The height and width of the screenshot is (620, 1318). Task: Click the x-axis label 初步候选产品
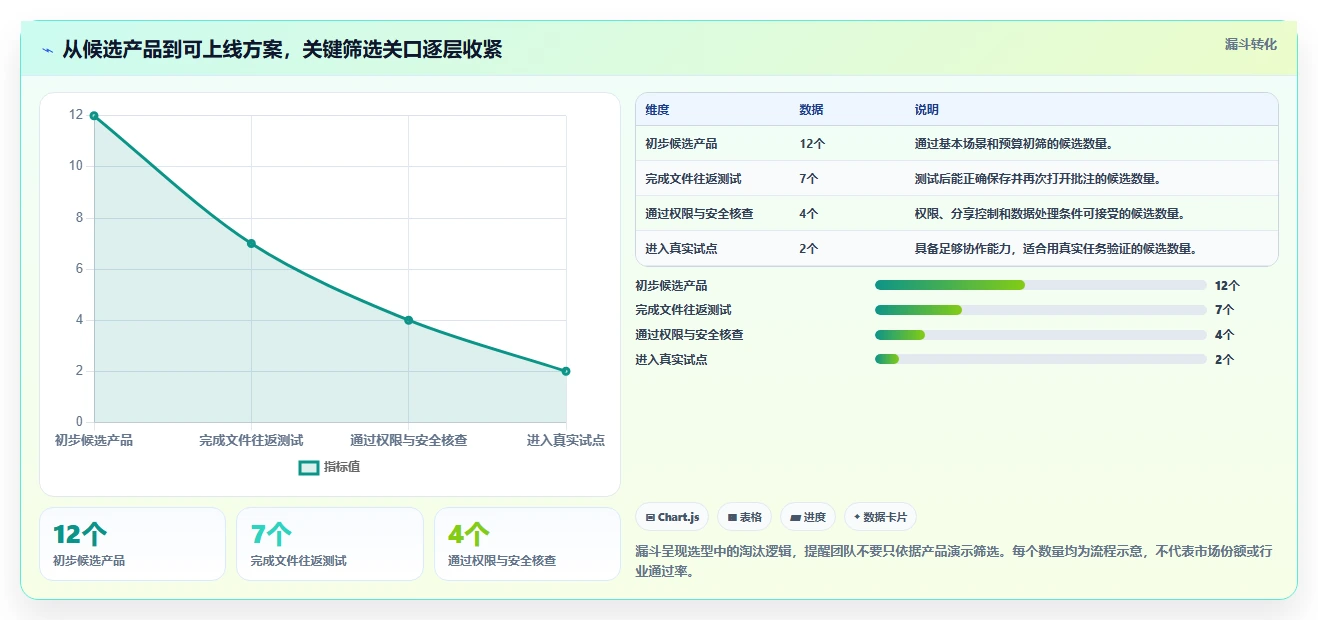point(94,440)
